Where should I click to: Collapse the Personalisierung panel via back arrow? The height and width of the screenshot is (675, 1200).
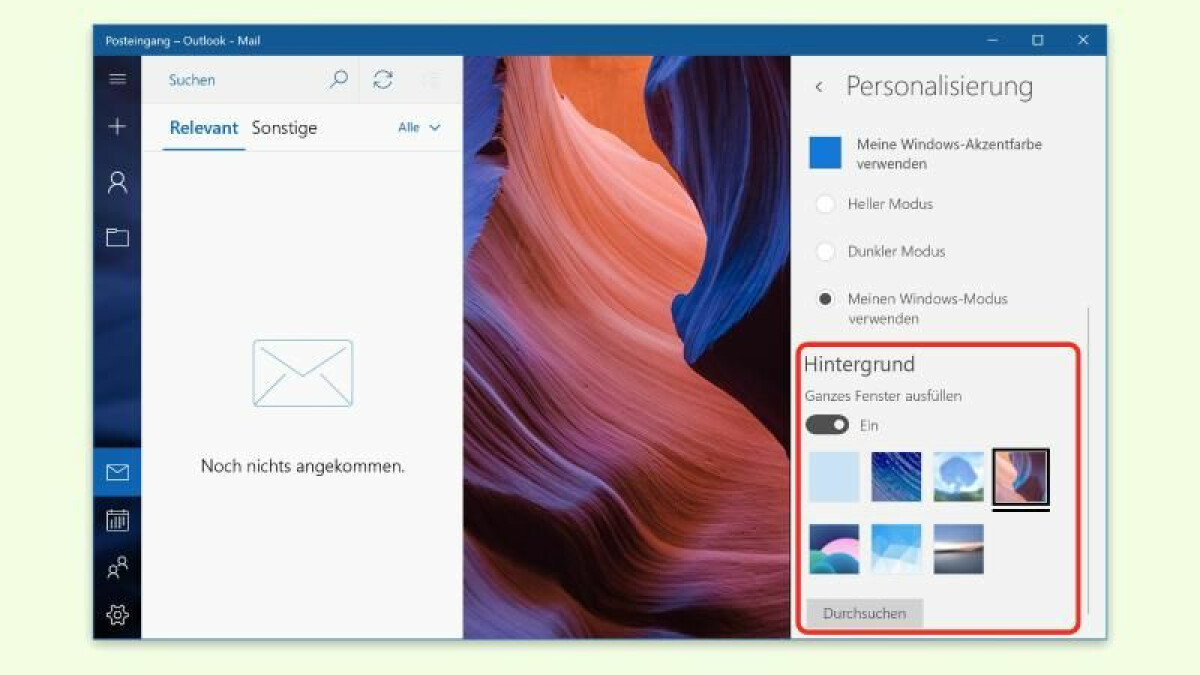(819, 87)
